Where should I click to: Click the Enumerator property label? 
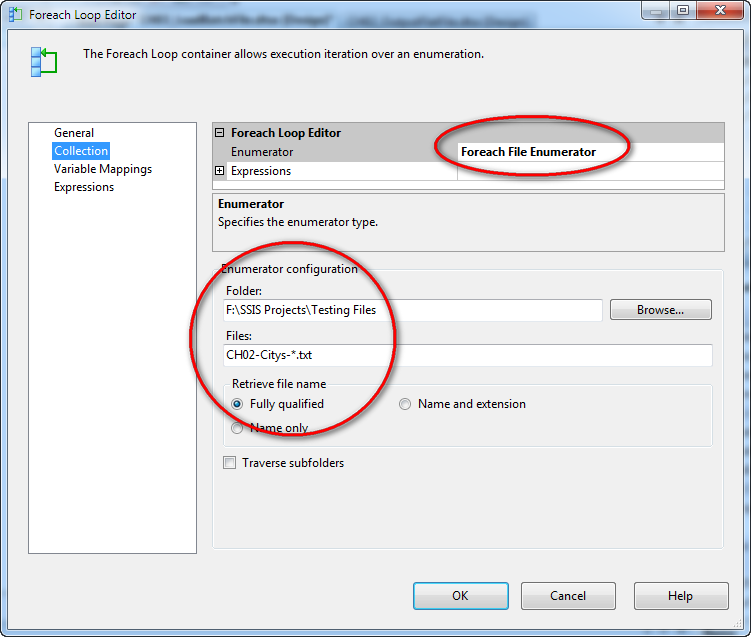pyautogui.click(x=262, y=152)
